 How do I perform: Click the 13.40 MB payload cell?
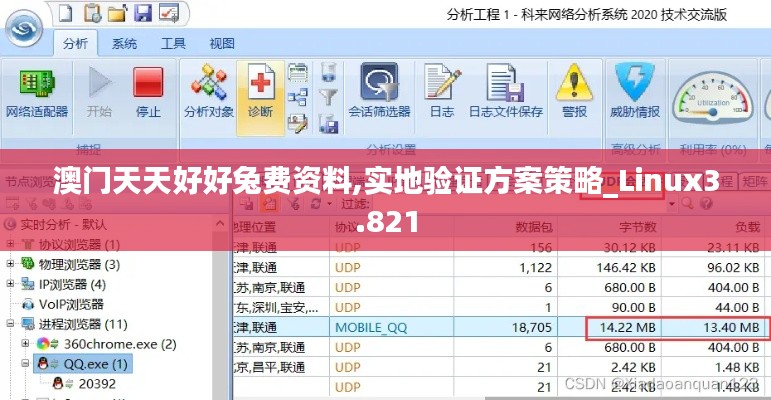715,327
